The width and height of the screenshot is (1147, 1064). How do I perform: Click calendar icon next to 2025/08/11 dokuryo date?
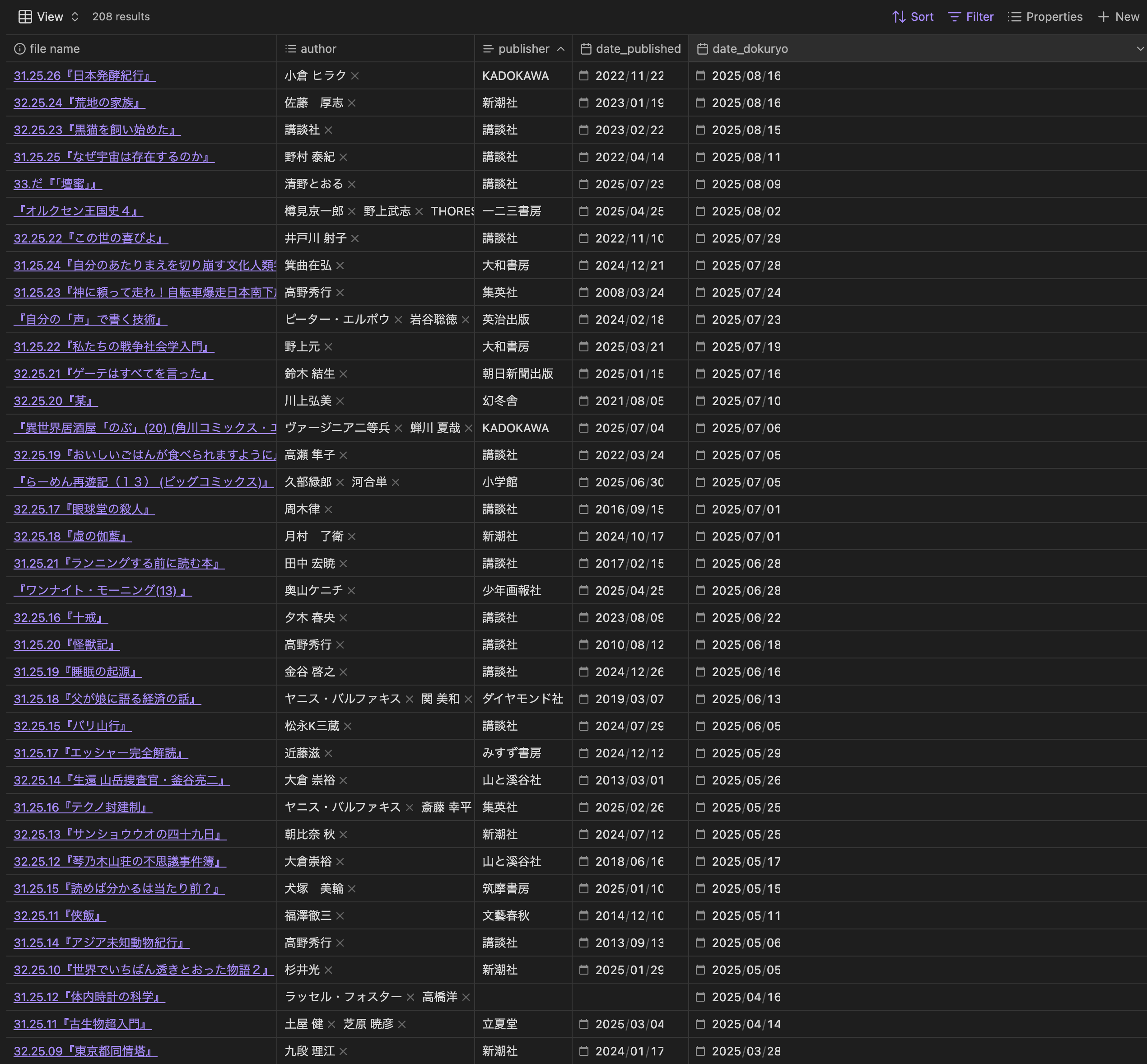(700, 157)
